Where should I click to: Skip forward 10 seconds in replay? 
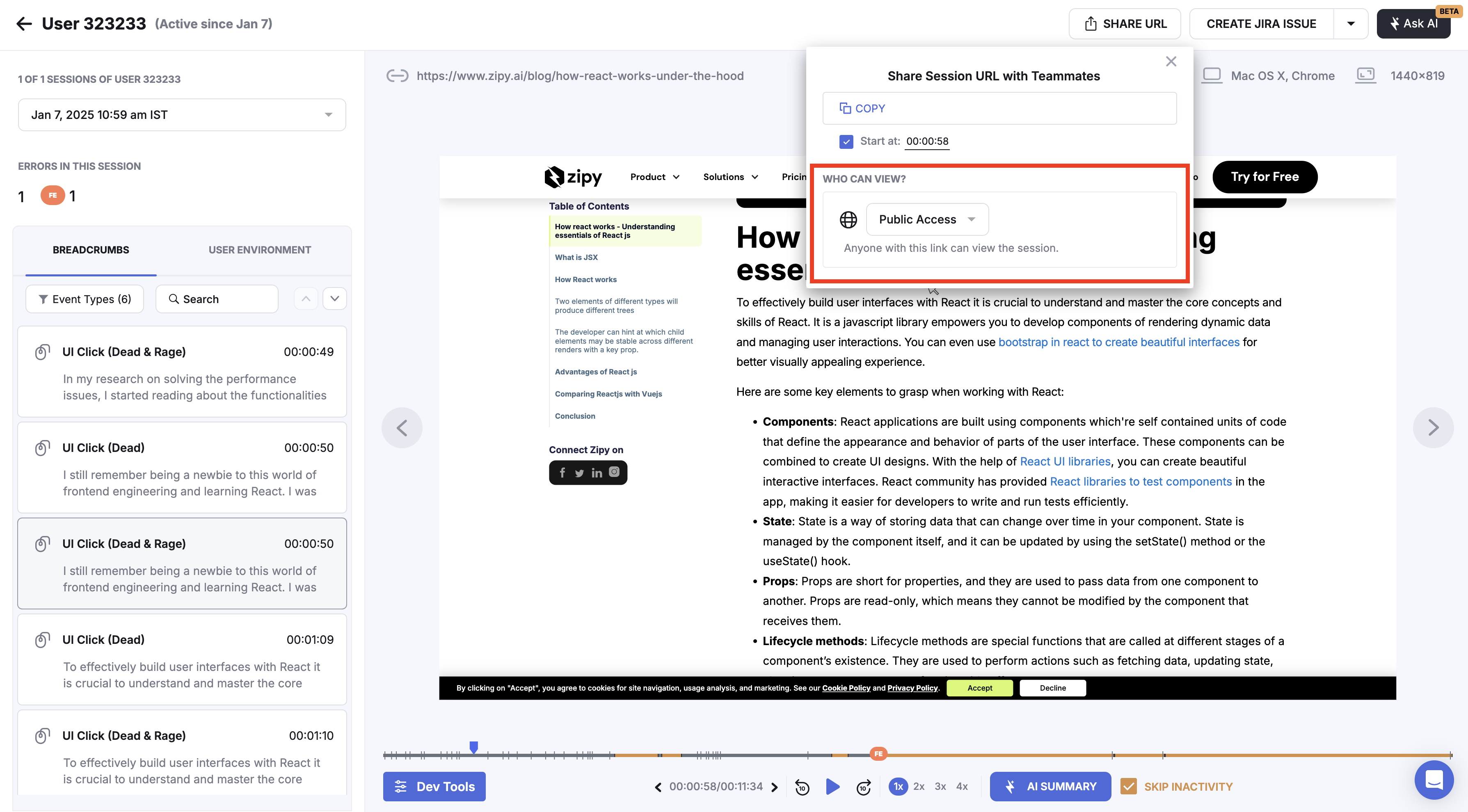click(x=863, y=787)
